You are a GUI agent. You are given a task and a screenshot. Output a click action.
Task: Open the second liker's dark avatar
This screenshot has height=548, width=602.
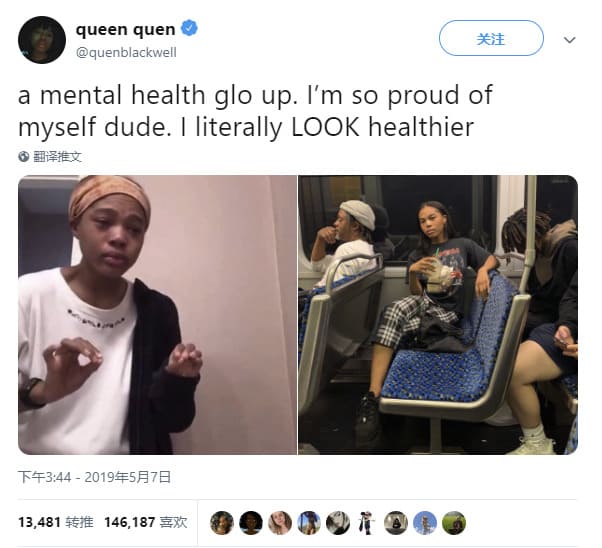(251, 523)
